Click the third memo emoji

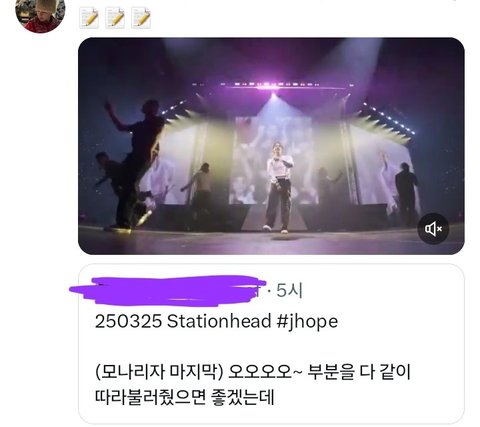click(x=141, y=17)
